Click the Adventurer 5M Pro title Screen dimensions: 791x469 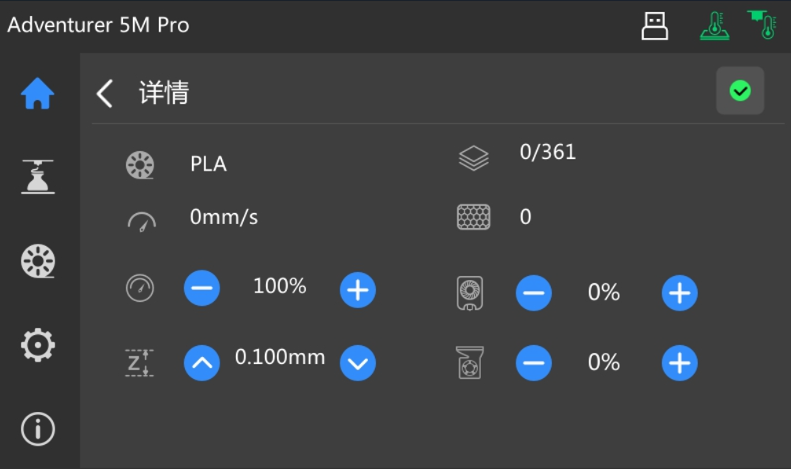(x=98, y=25)
